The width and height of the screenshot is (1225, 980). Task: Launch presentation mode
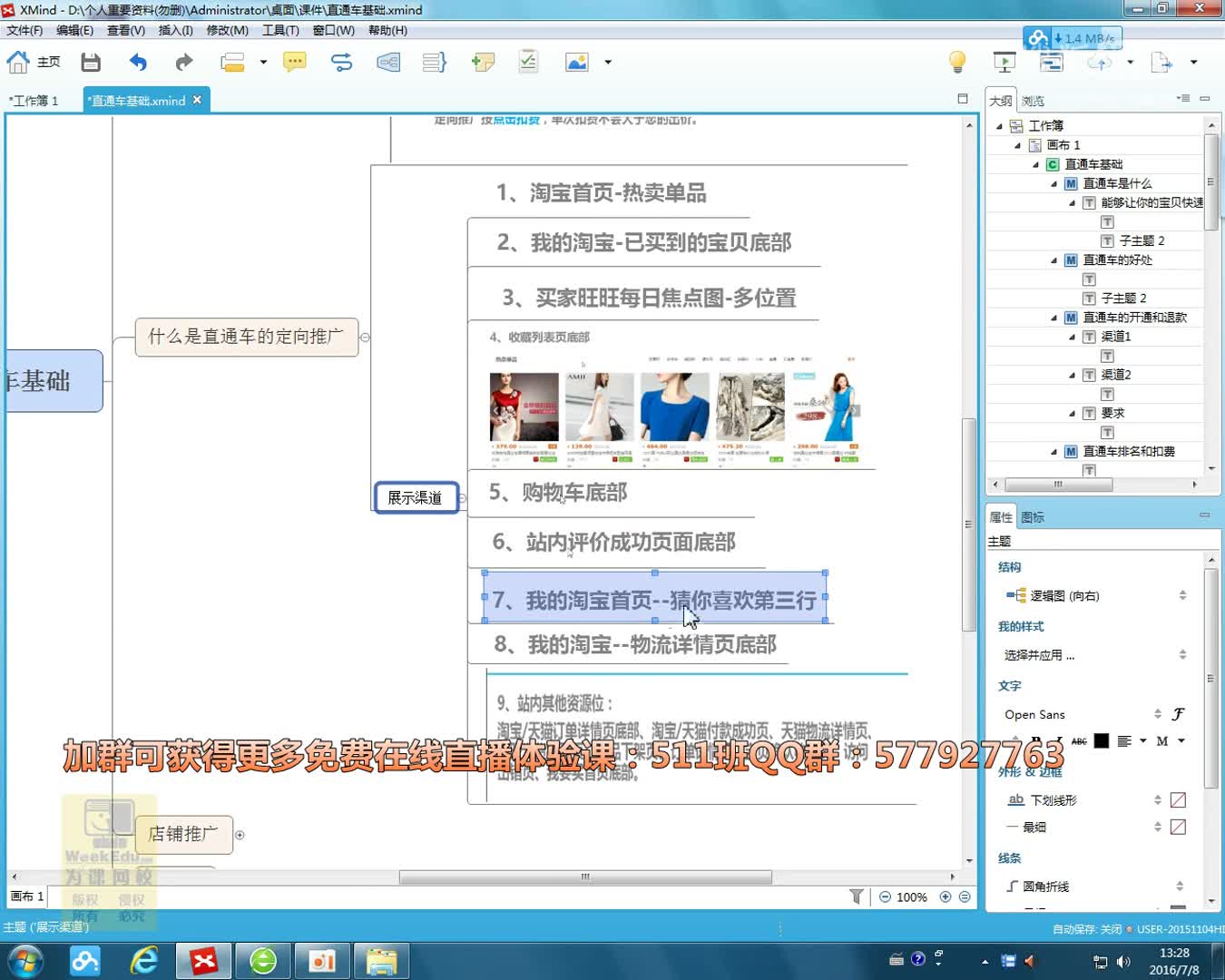point(1004,62)
